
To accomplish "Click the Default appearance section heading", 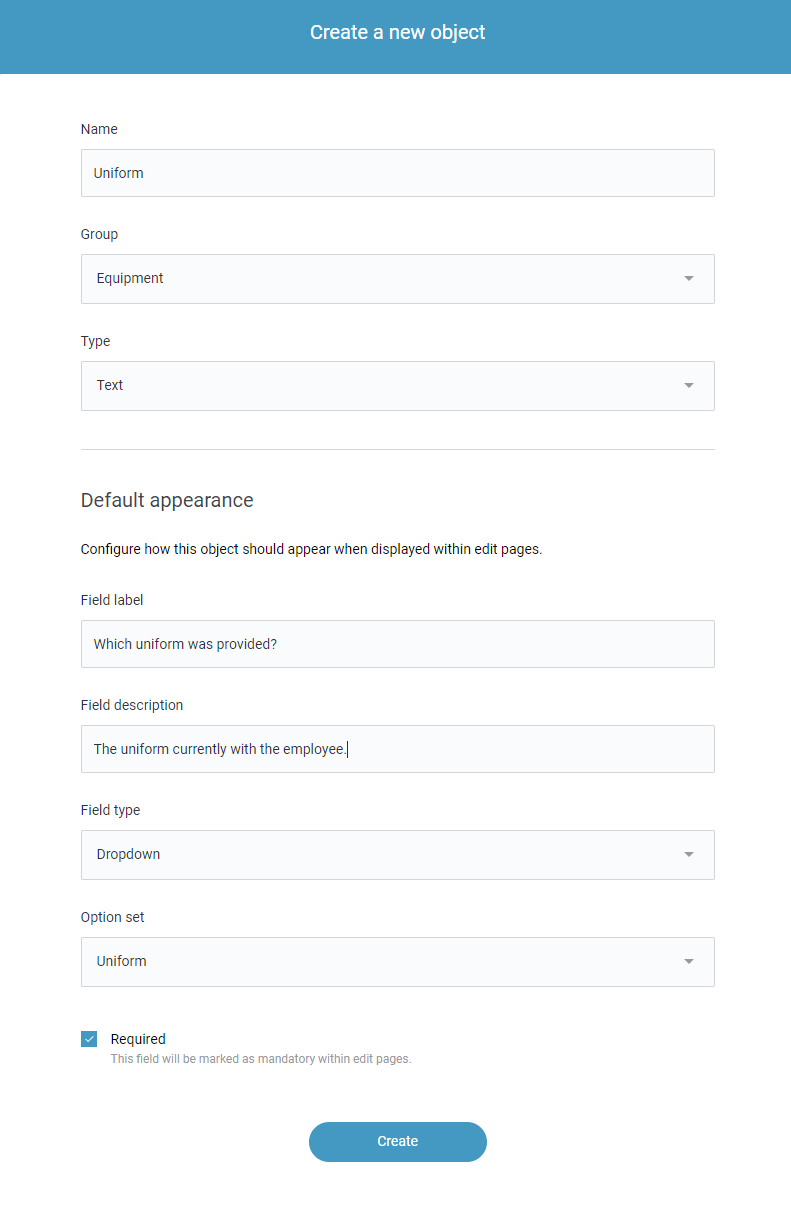I will pyautogui.click(x=167, y=500).
